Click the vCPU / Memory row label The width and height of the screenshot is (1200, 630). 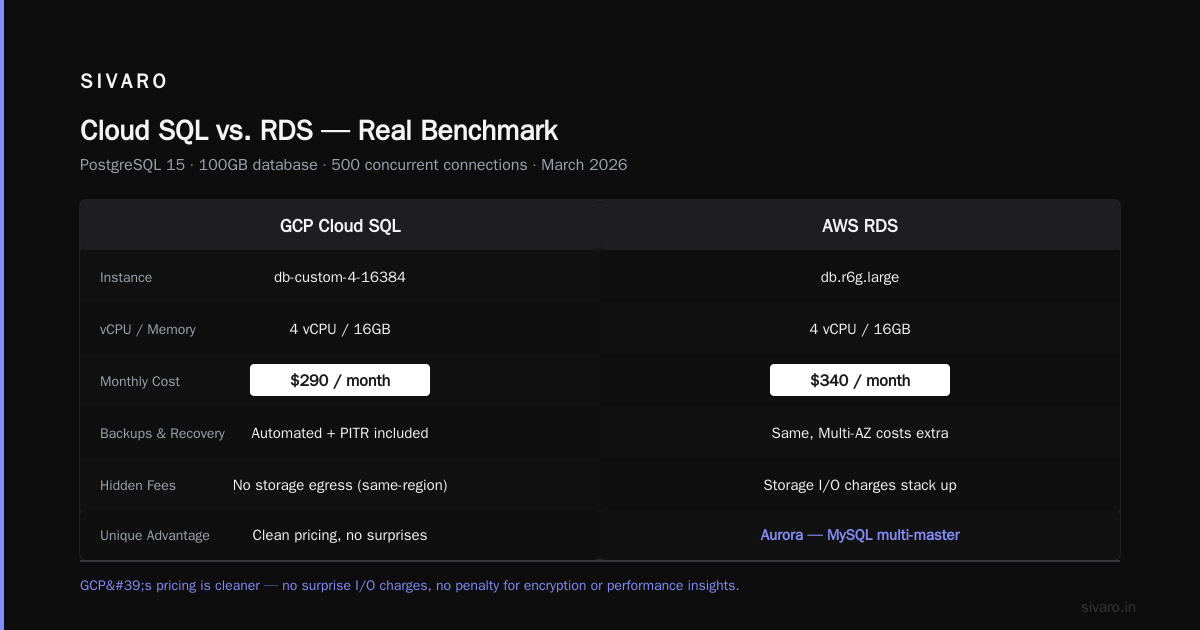click(148, 330)
